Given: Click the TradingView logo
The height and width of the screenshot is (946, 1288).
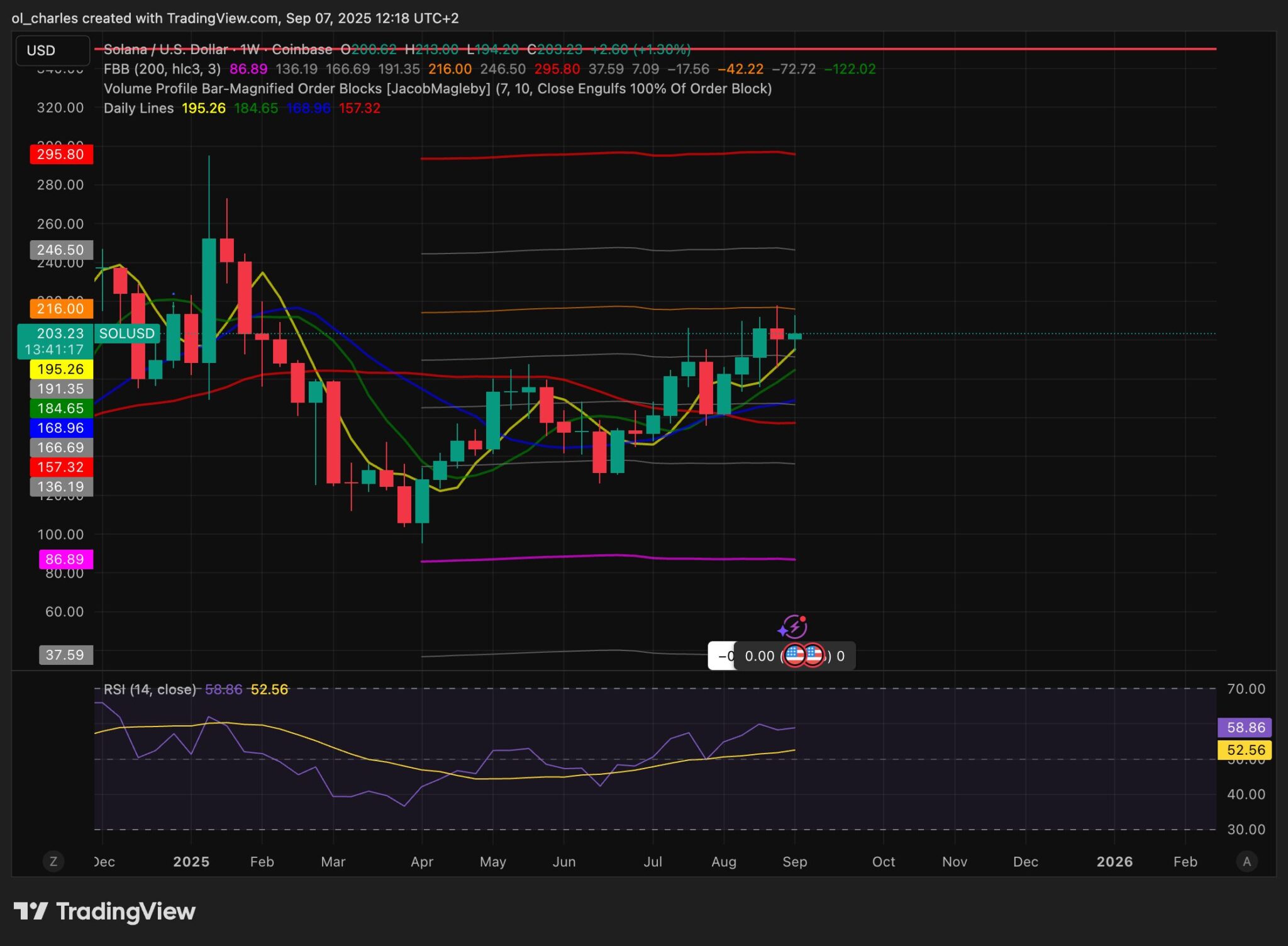Looking at the screenshot, I should [104, 911].
